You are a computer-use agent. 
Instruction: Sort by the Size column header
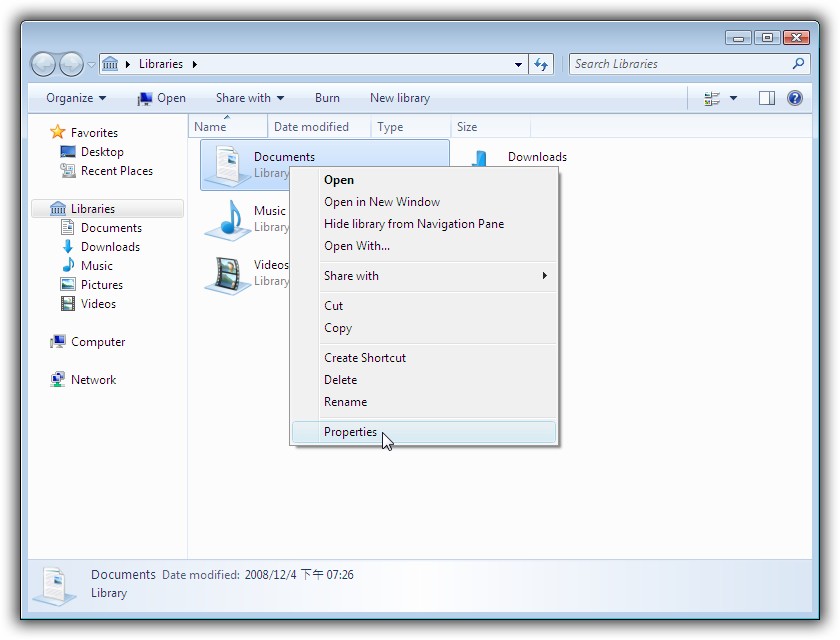click(491, 127)
